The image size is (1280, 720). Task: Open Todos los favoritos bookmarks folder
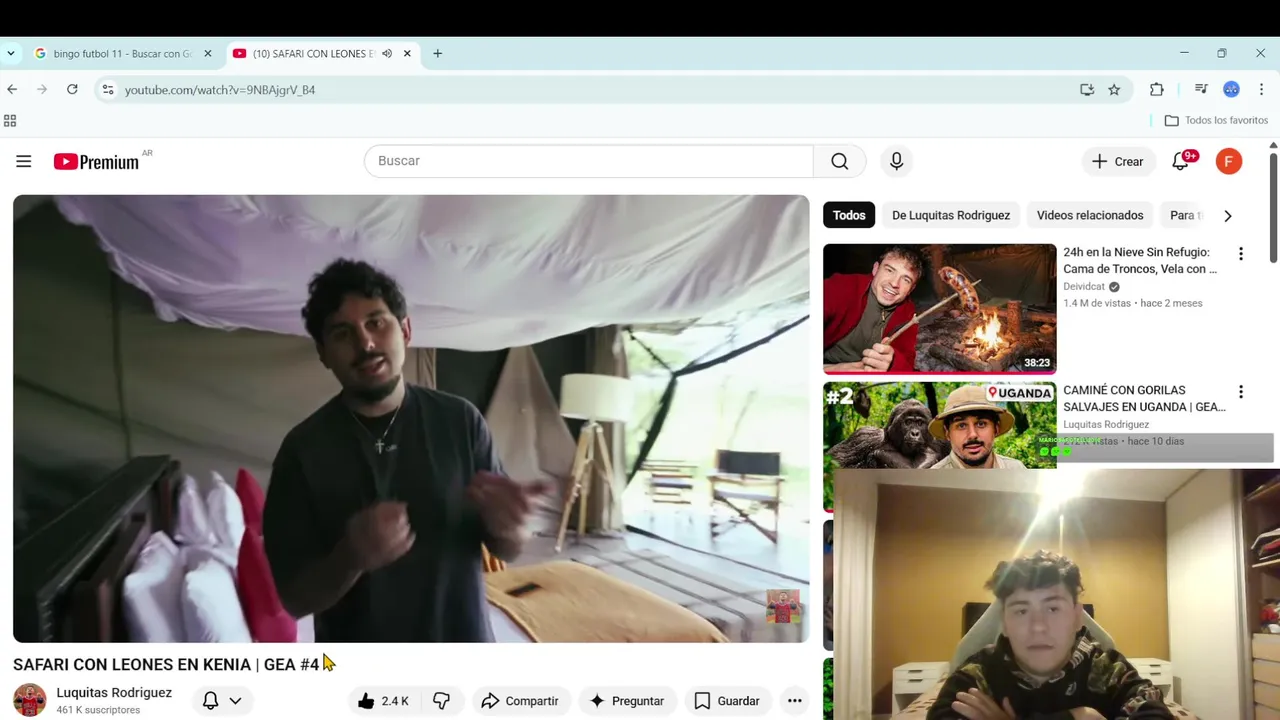[1217, 120]
